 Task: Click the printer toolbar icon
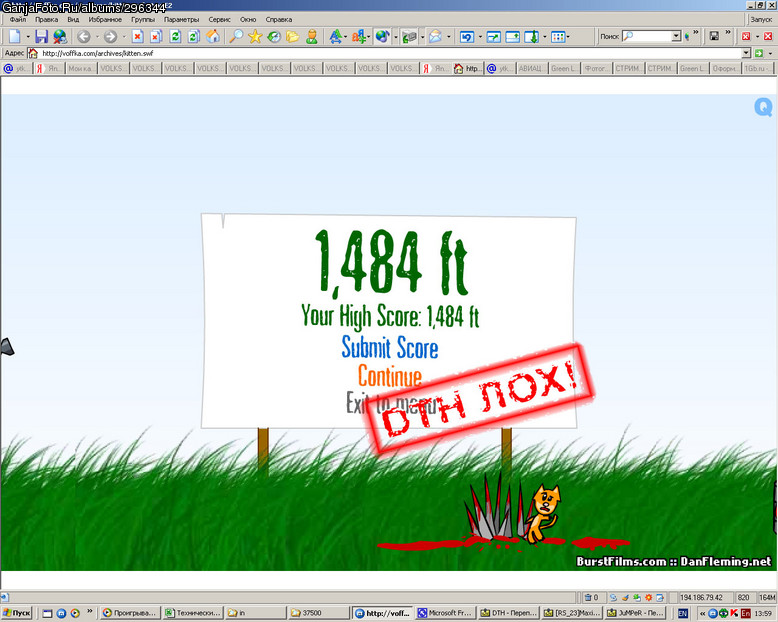pos(409,37)
